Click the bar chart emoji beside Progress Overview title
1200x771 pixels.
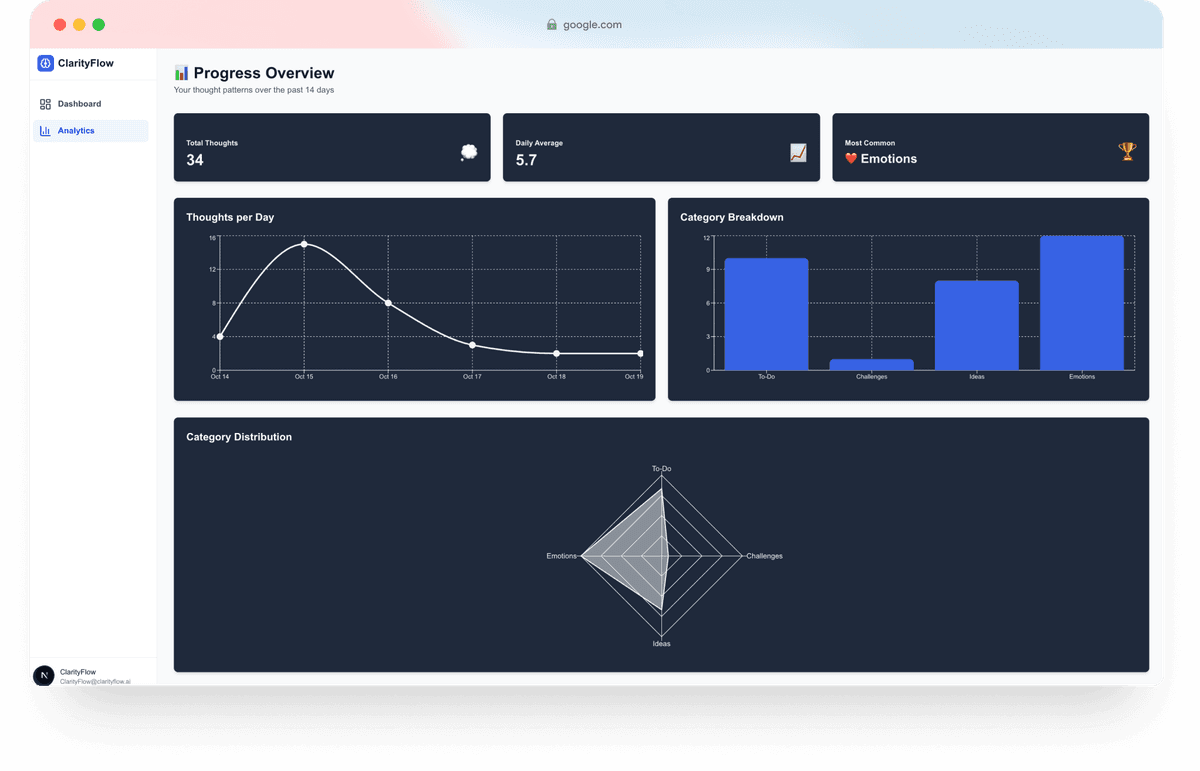point(181,72)
